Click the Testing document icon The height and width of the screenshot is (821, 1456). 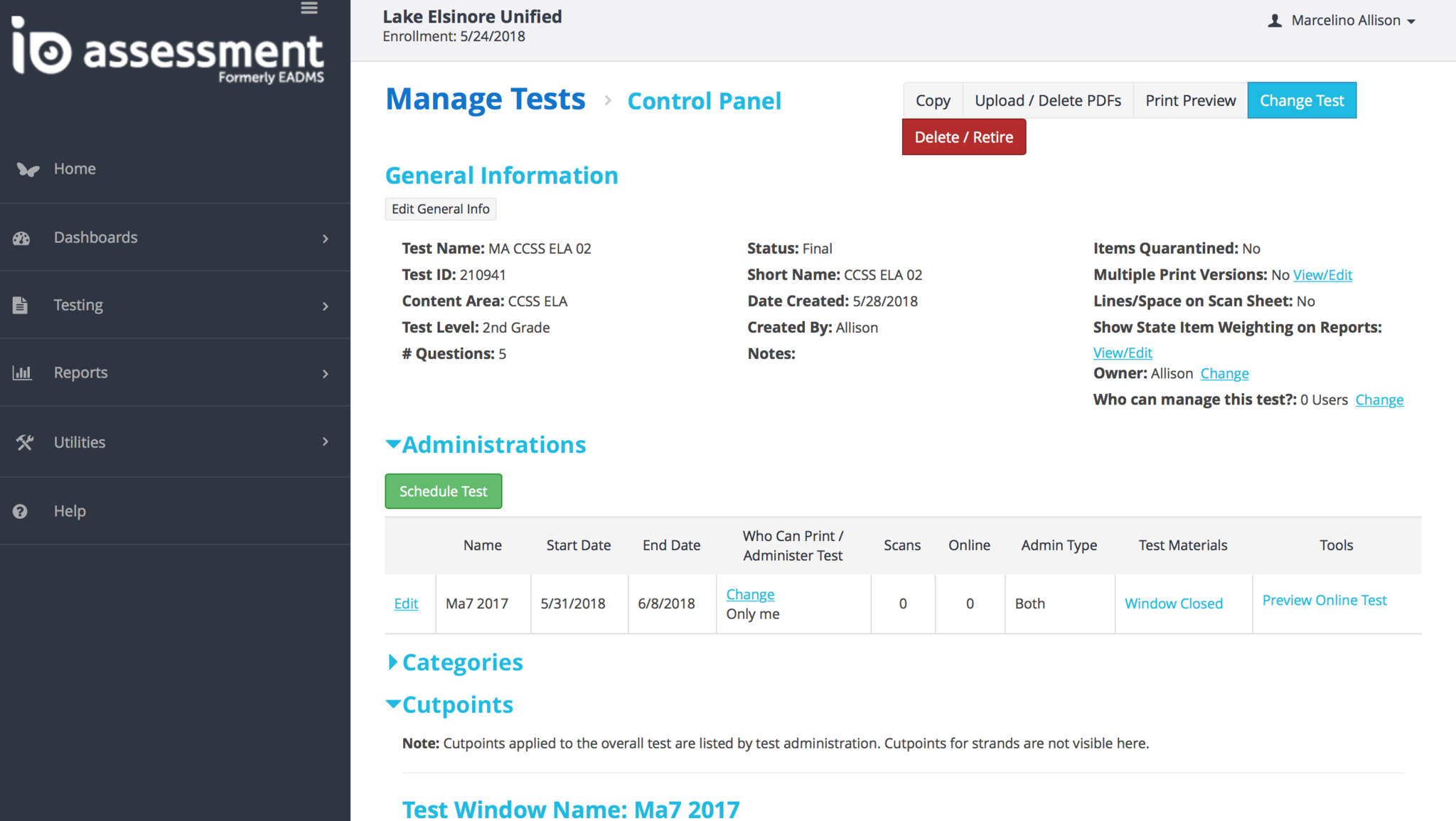click(x=21, y=305)
